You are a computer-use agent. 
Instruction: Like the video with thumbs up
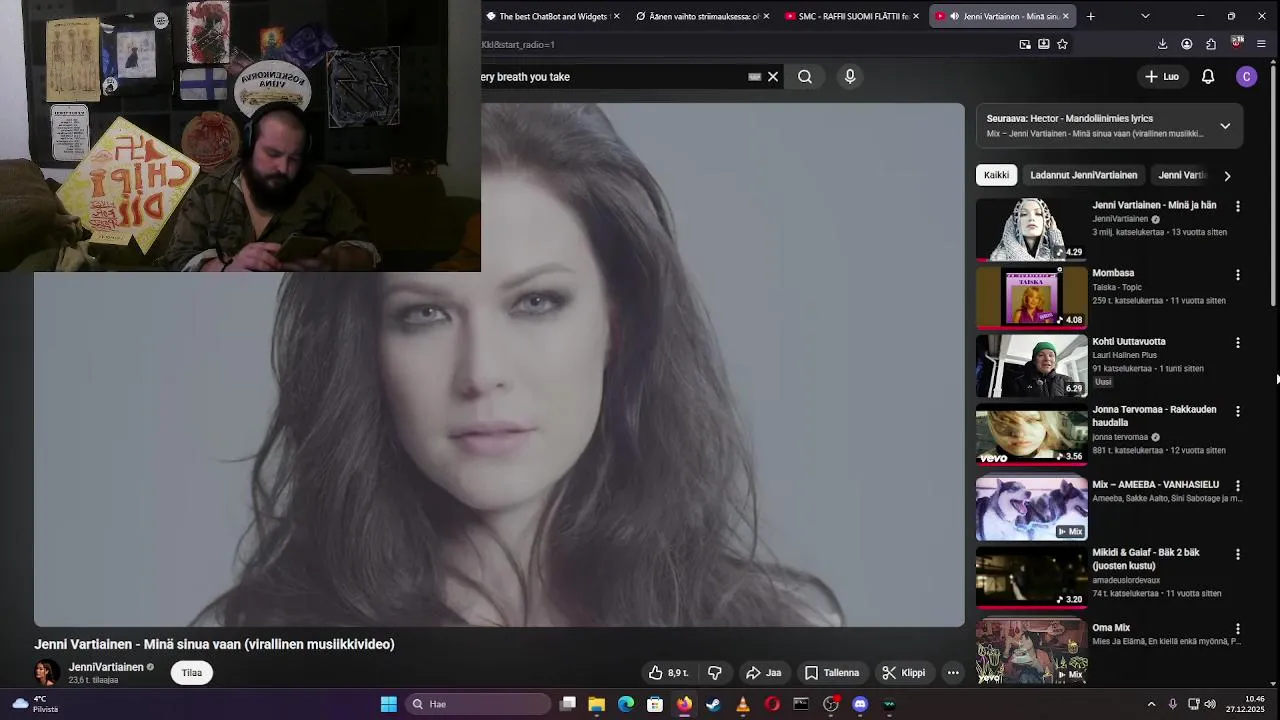(668, 673)
